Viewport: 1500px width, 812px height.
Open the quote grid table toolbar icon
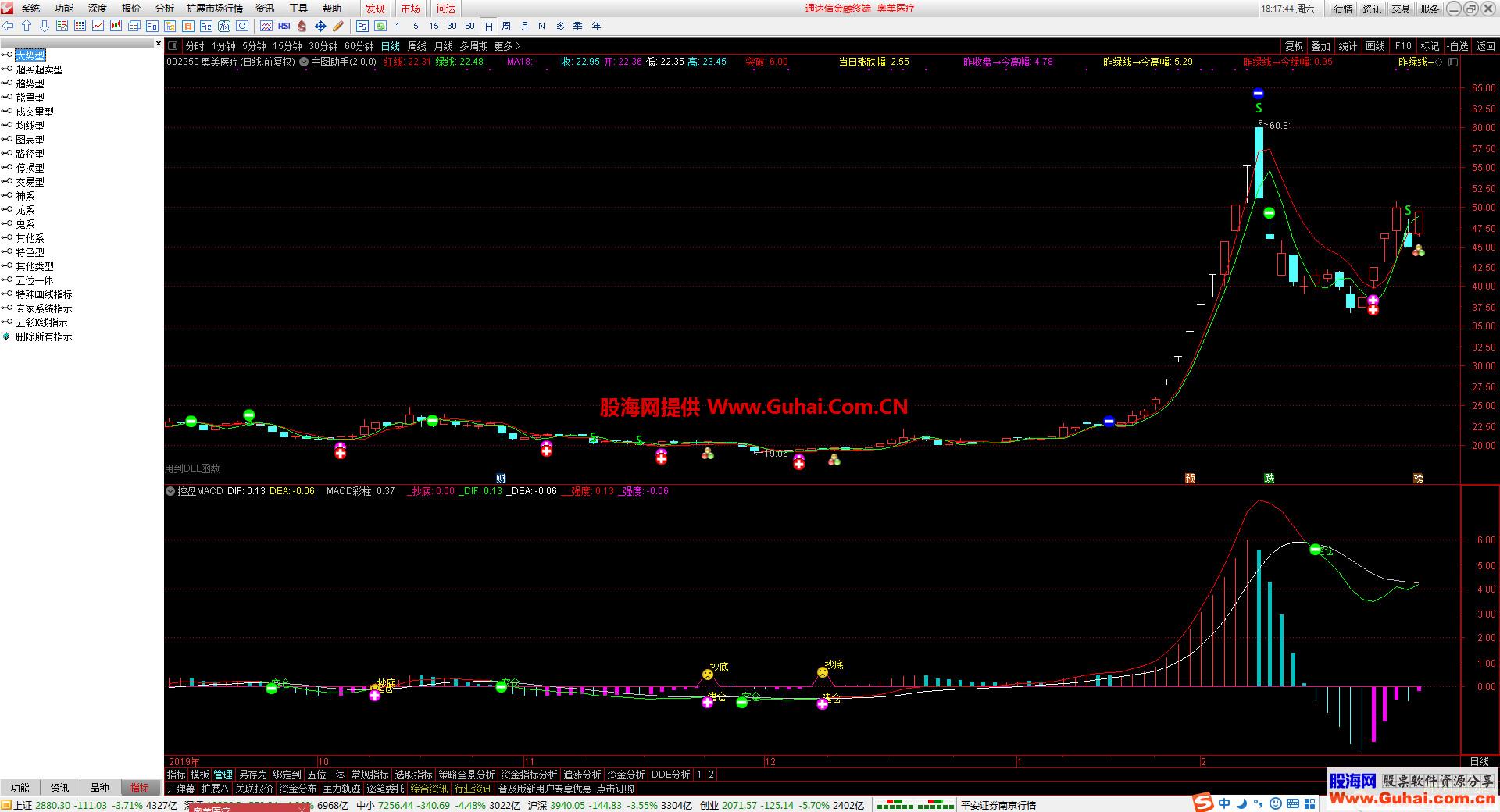click(x=80, y=26)
